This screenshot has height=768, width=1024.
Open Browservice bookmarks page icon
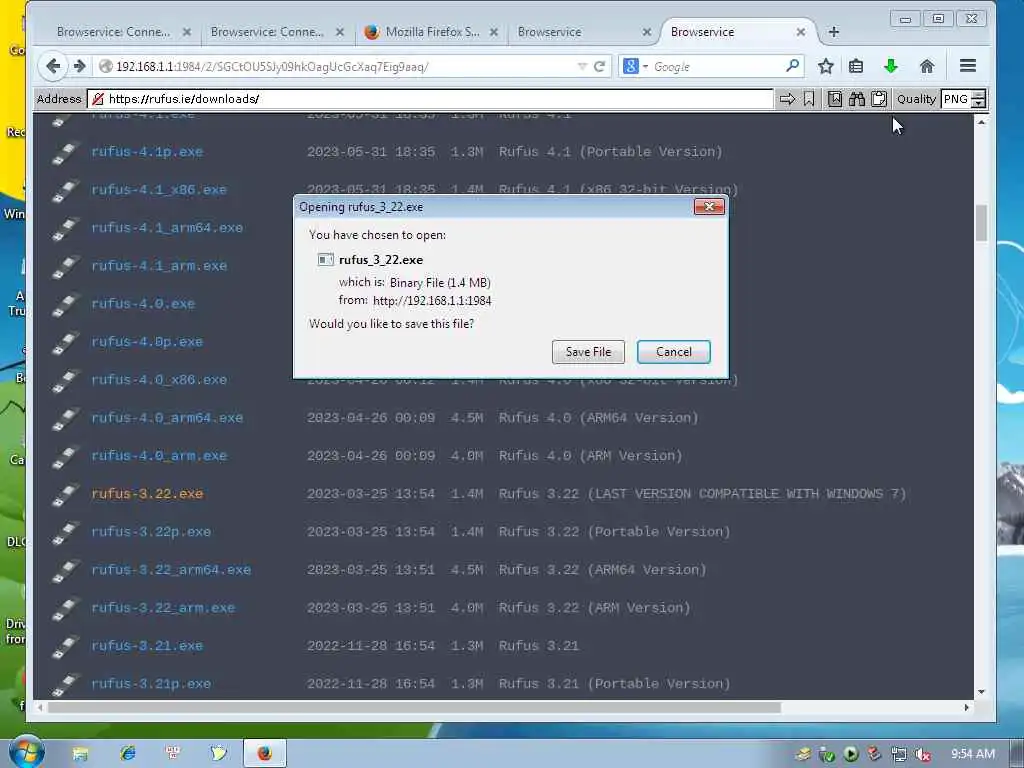point(835,99)
